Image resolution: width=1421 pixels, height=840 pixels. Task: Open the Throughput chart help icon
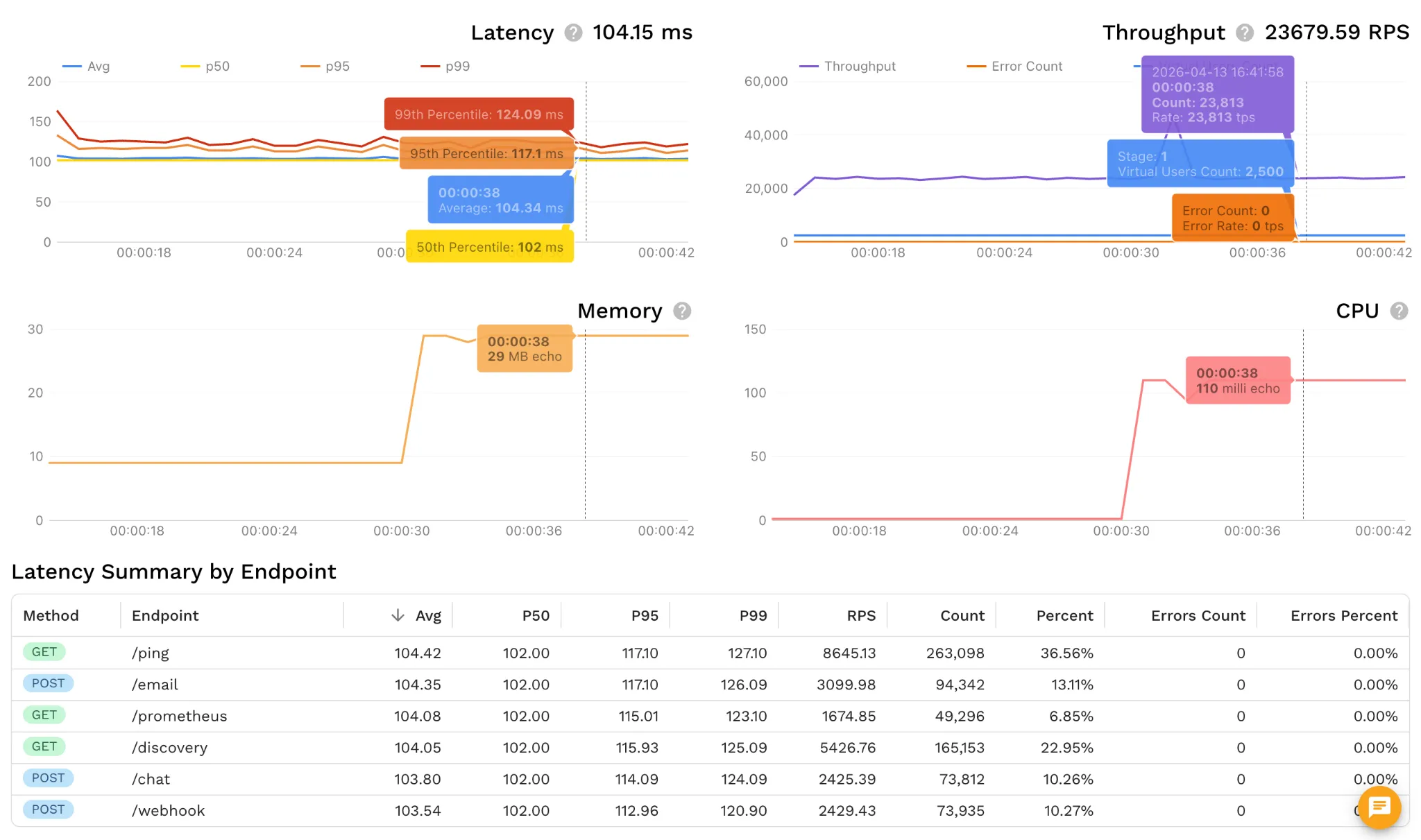[x=1245, y=32]
